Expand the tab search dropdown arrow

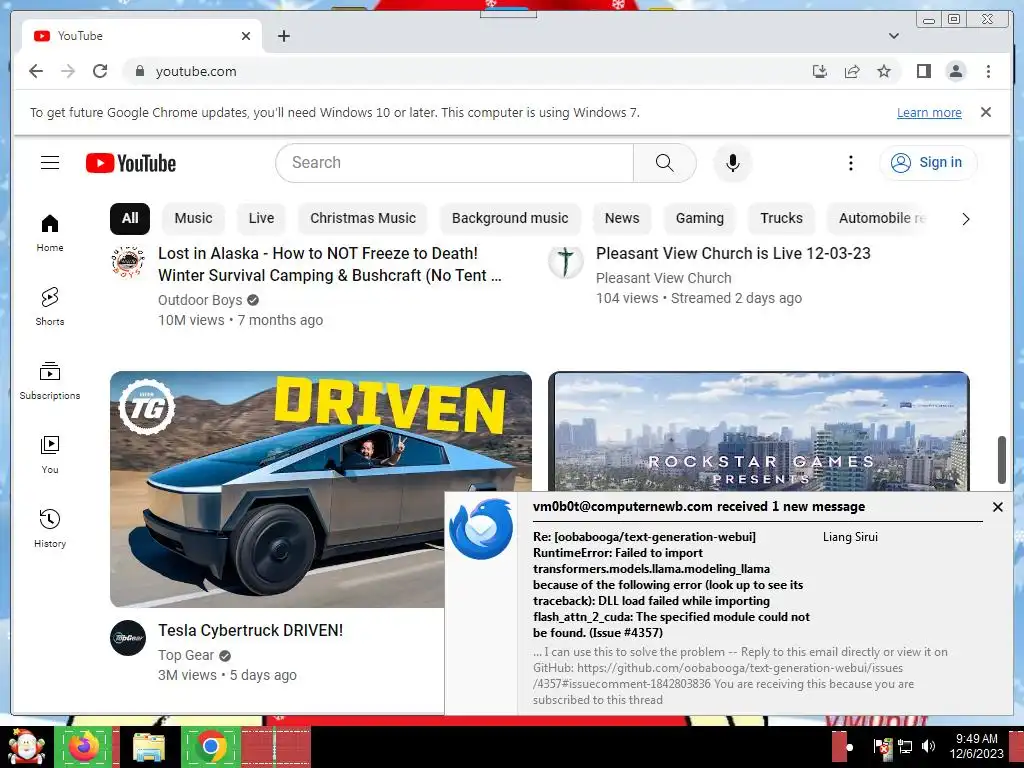893,36
